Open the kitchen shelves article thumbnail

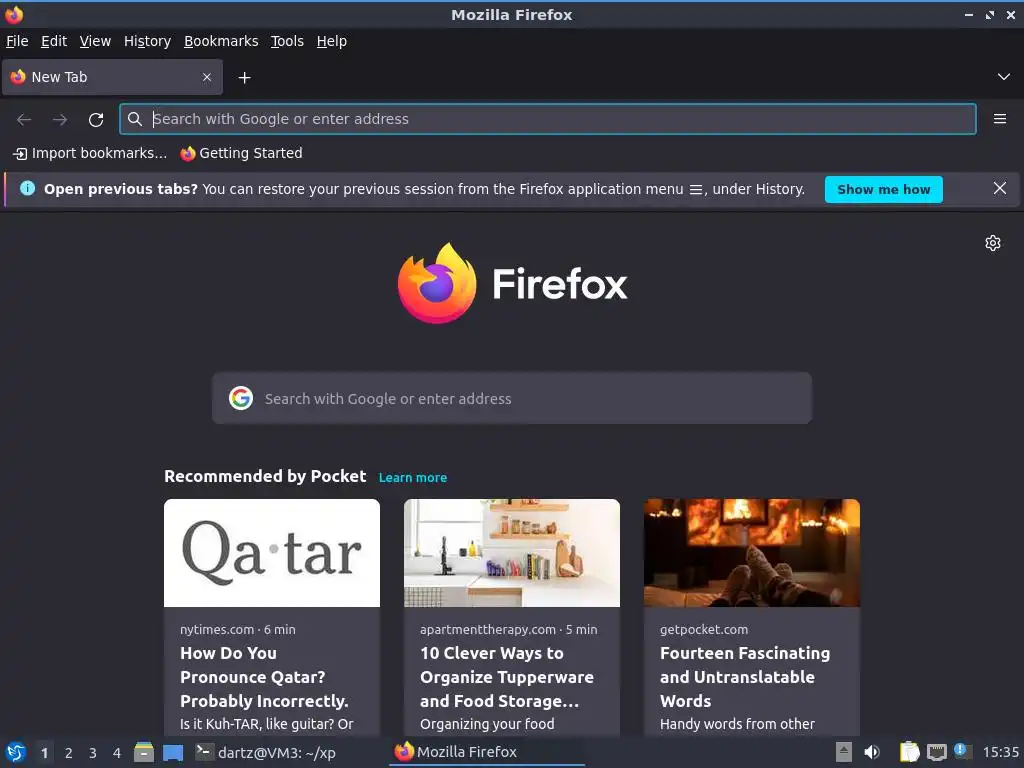pos(512,553)
